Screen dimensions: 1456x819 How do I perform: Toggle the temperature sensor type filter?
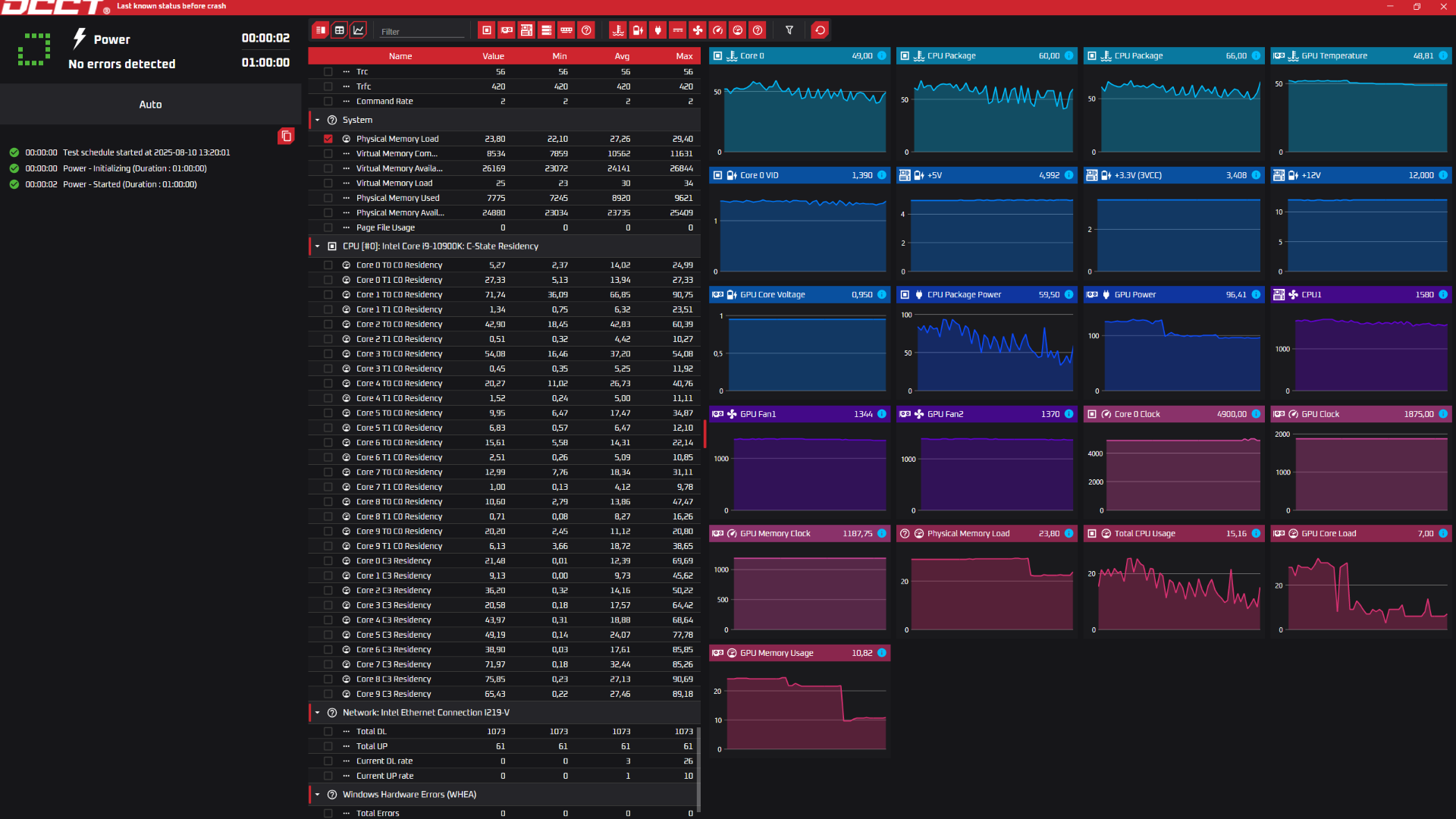coord(618,30)
